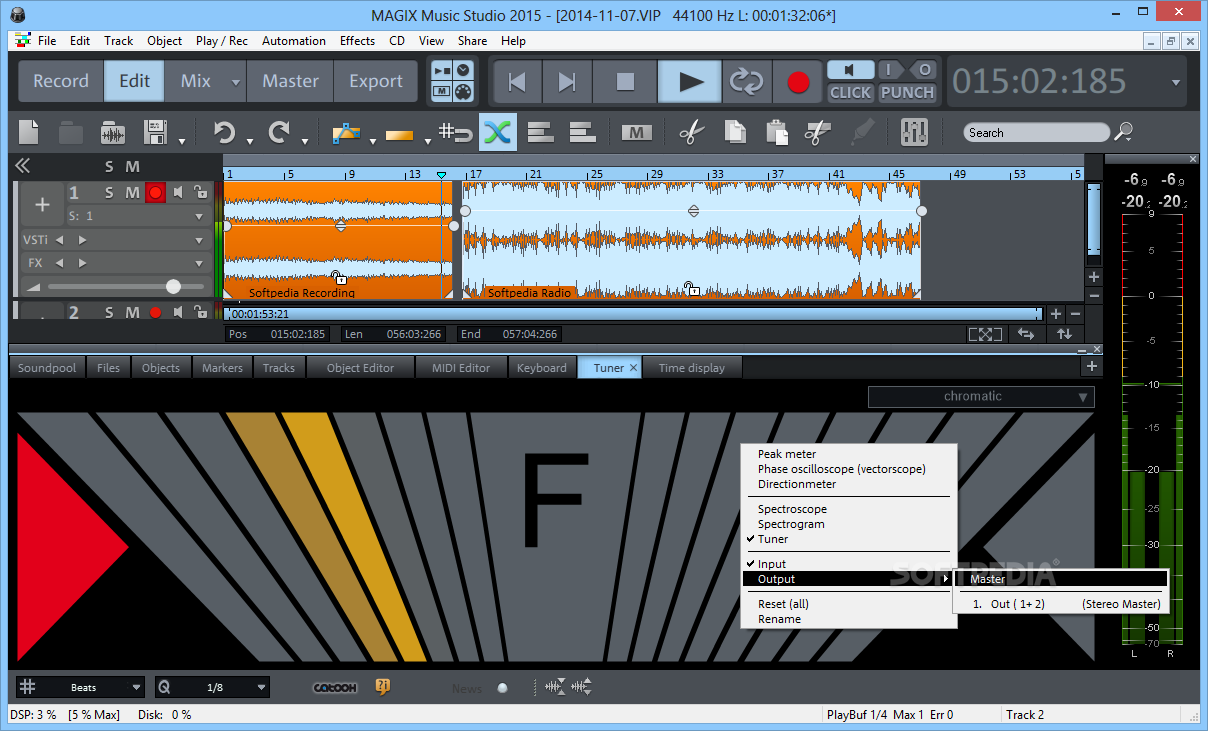The height and width of the screenshot is (731, 1208).
Task: Click the marker M icon in toolbar
Action: tap(636, 132)
